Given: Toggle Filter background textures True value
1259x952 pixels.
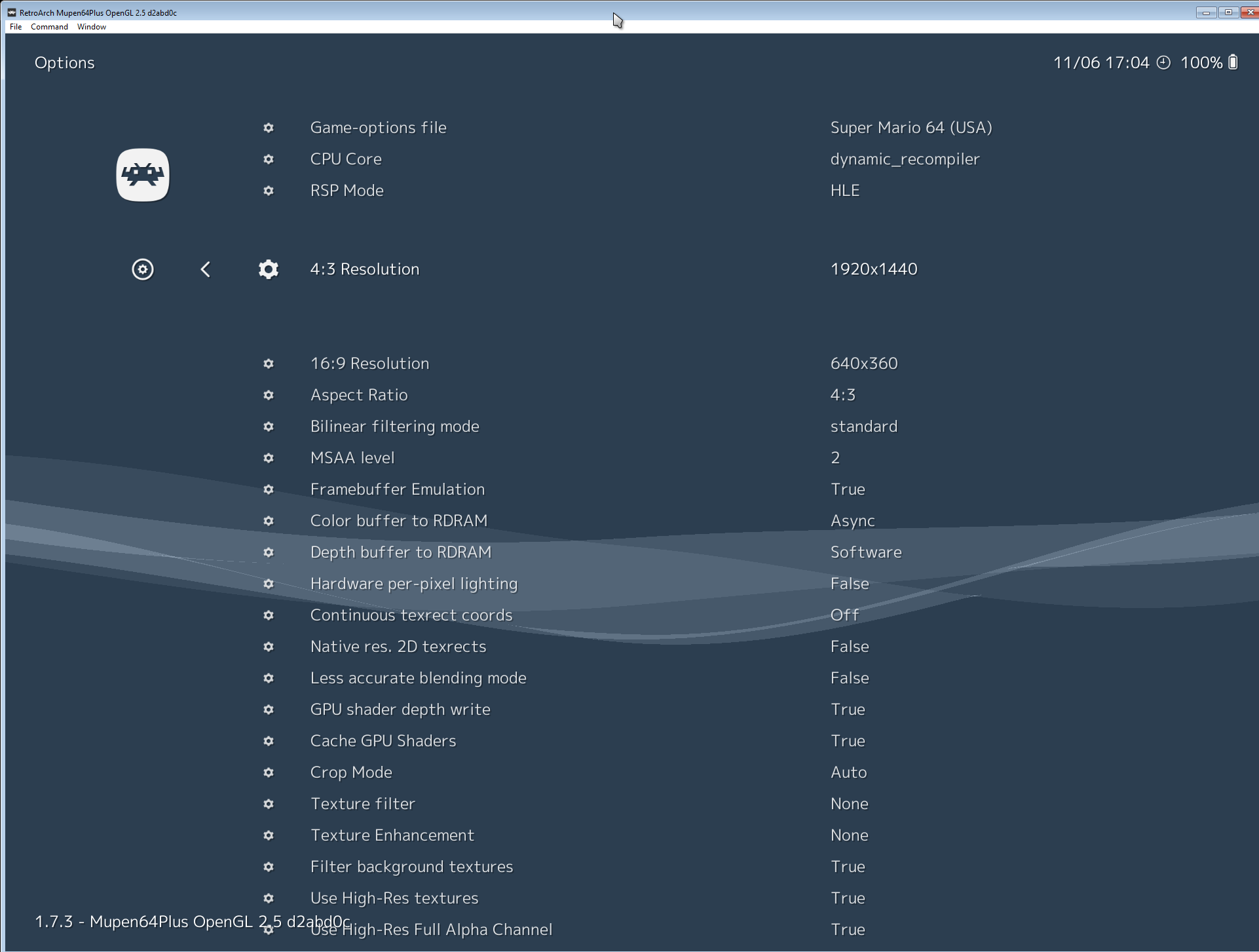Looking at the screenshot, I should click(848, 867).
